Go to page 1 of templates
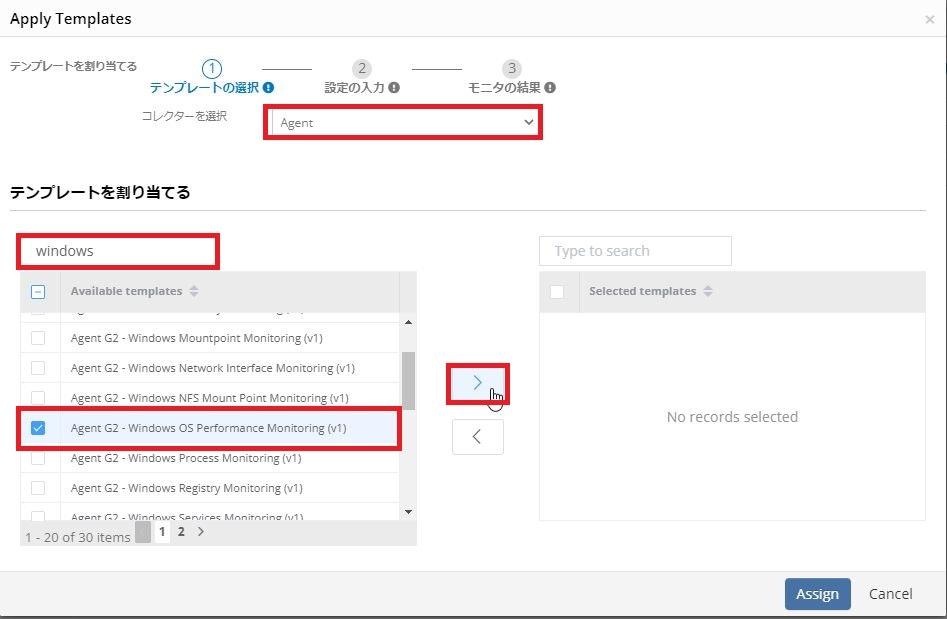The height and width of the screenshot is (619, 947). click(162, 532)
